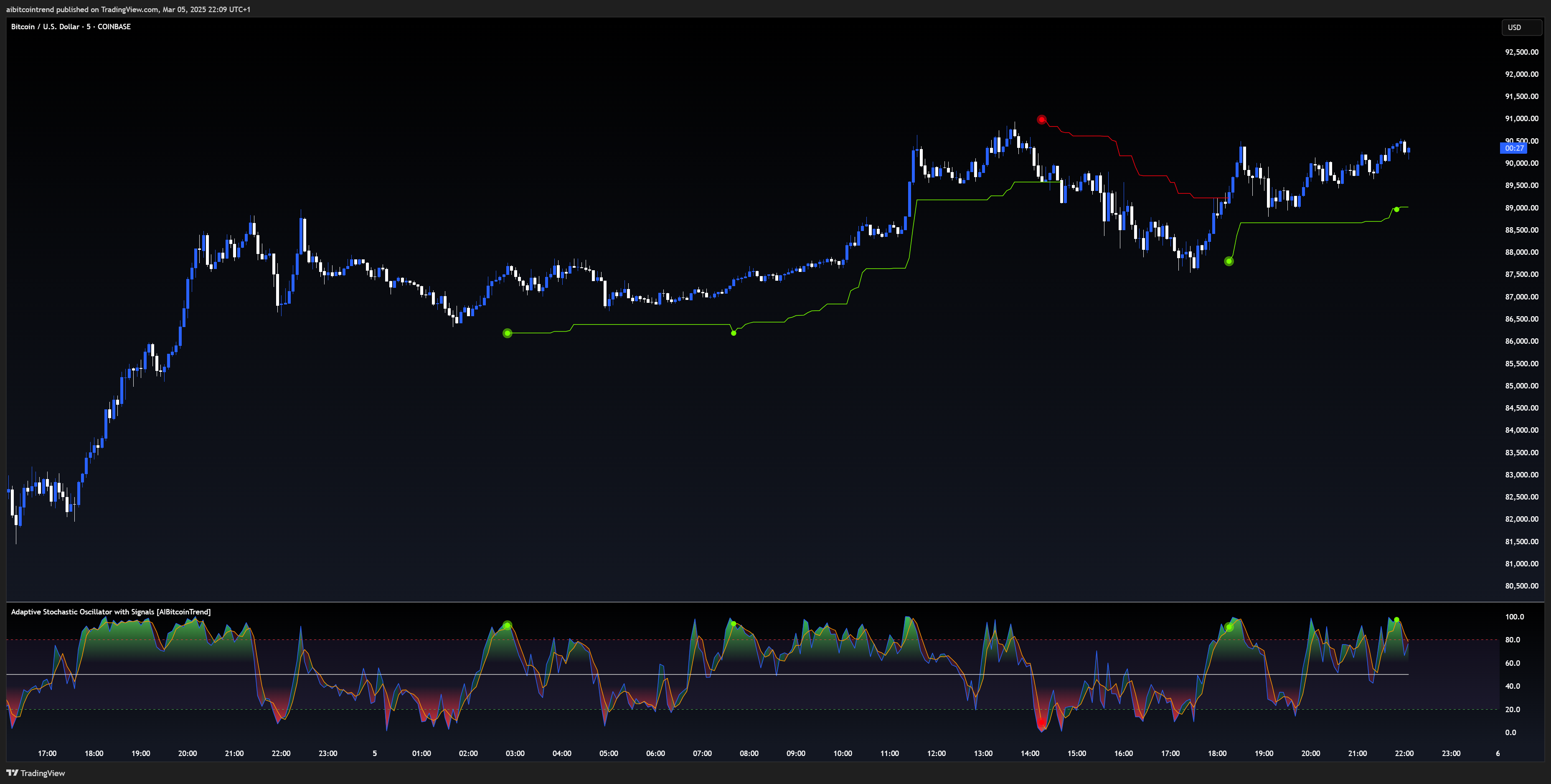Click the 89,000.00 price axis label
Screen dimensions: 1551x784
tap(1521, 208)
